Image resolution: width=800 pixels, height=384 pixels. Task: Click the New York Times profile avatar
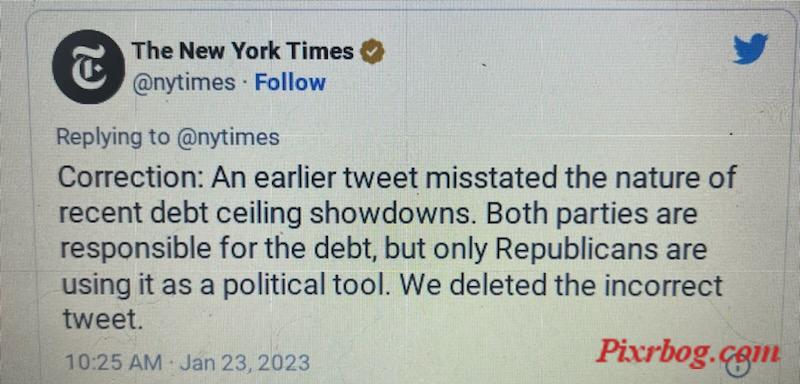point(89,67)
